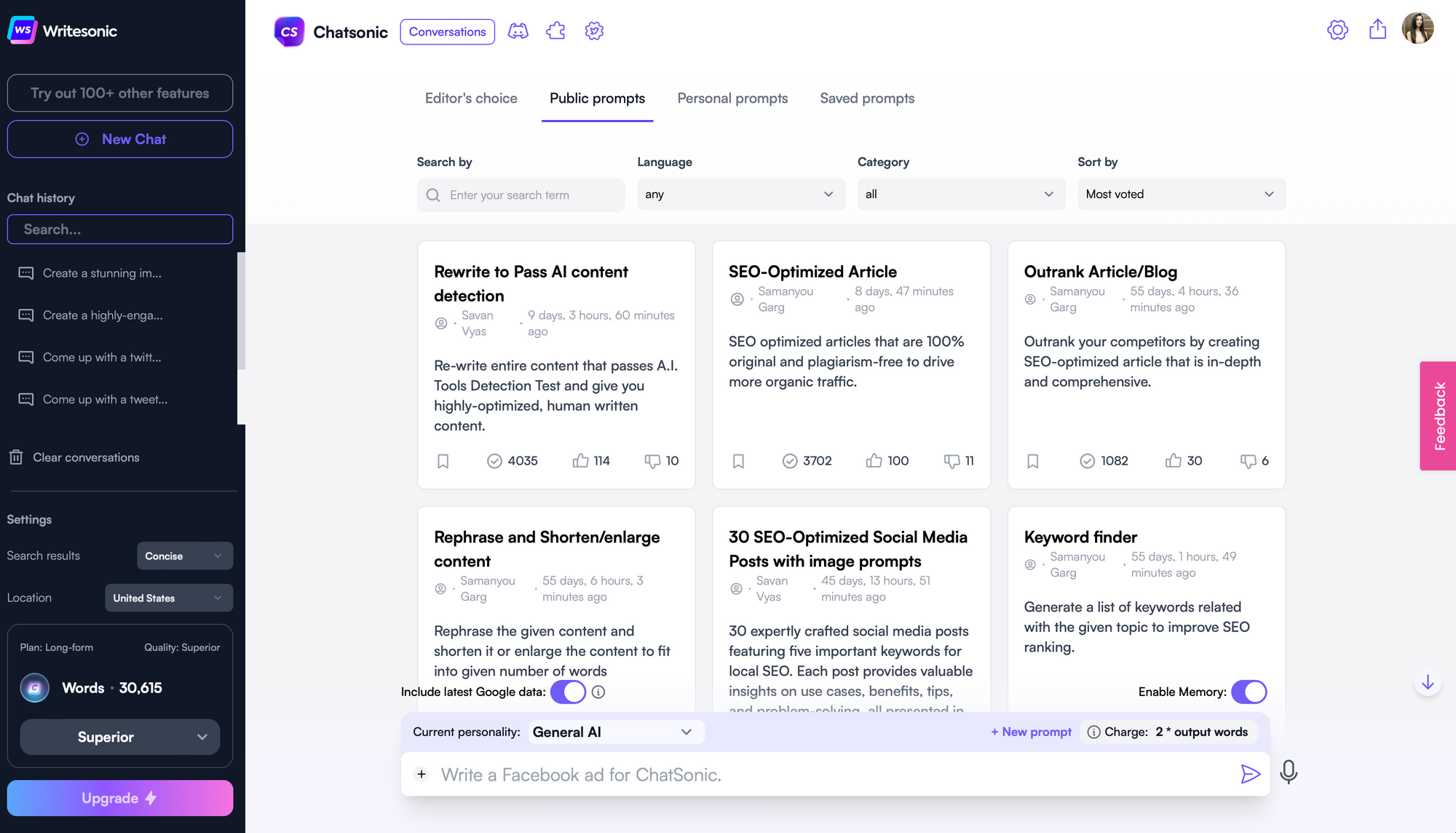This screenshot has width=1456, height=833.
Task: Toggle the Enable Memory switch on
Action: click(x=1248, y=691)
